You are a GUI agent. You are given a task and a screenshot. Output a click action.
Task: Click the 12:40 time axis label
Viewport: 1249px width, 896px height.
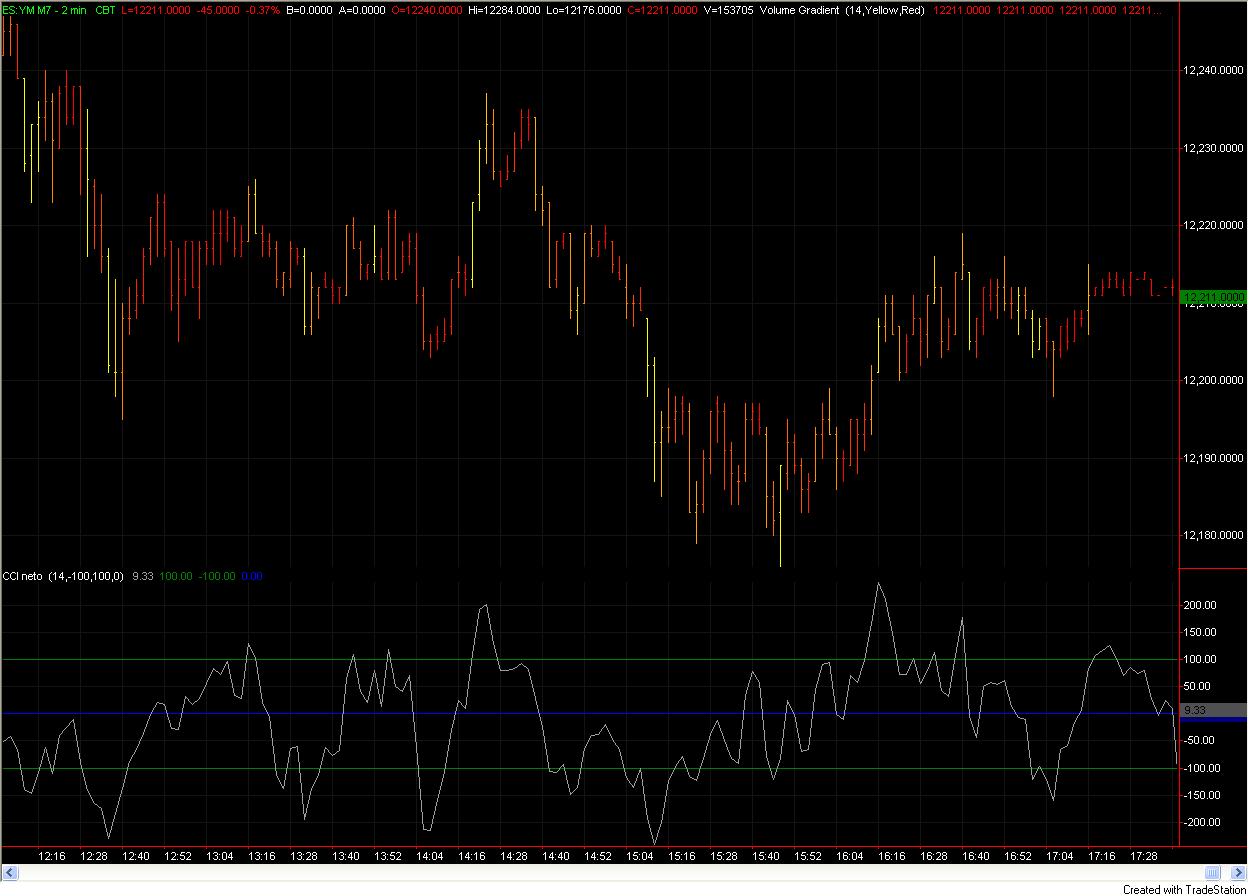tap(136, 856)
